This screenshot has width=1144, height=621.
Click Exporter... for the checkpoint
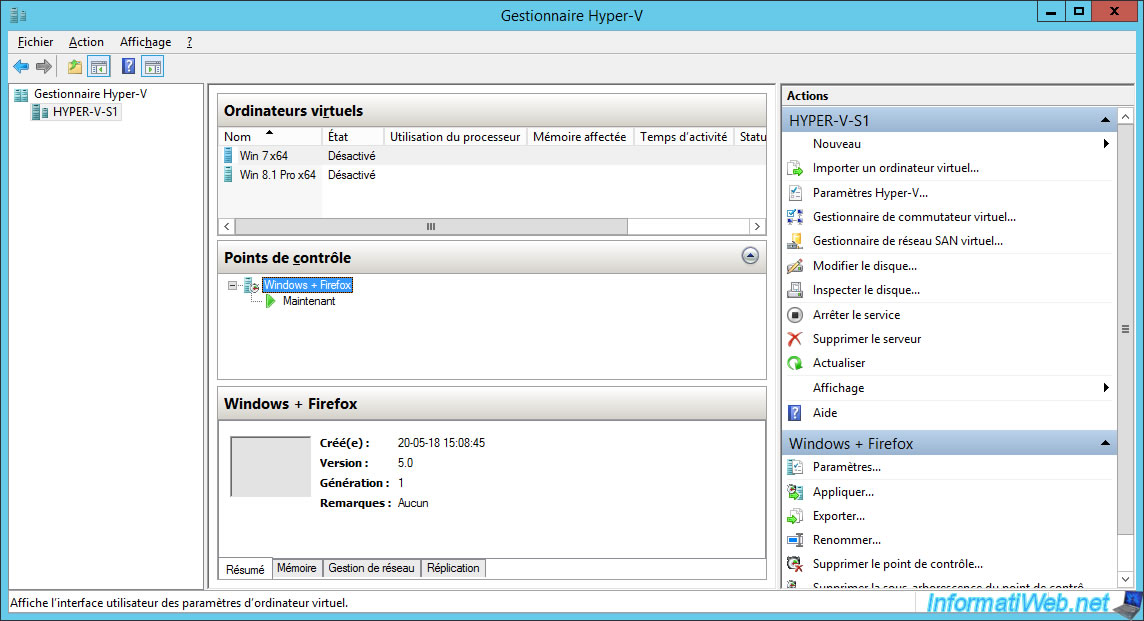(839, 516)
